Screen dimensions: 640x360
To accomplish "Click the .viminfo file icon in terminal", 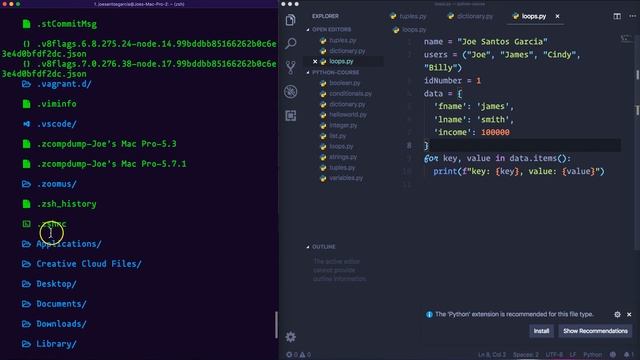I will [27, 104].
